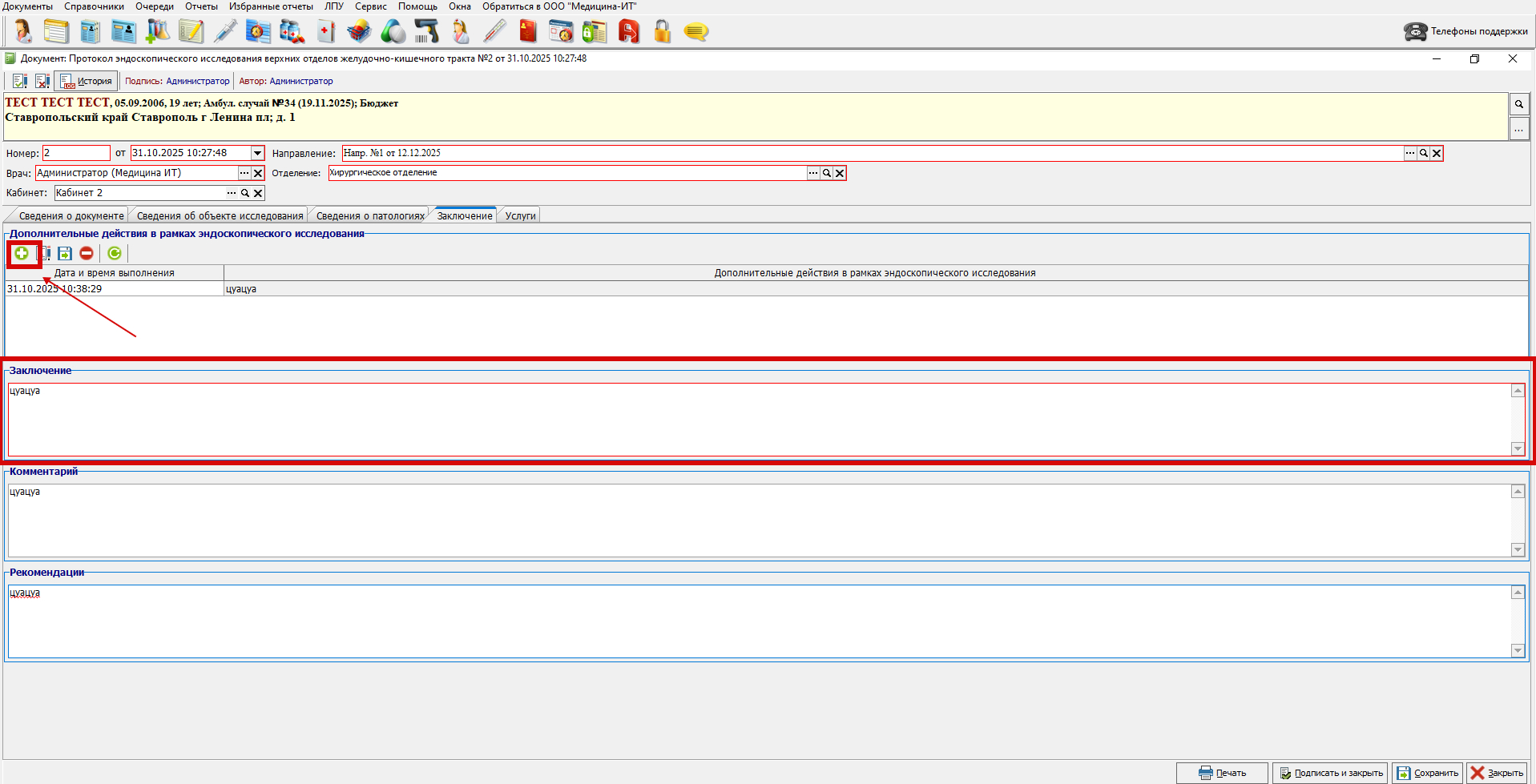Viewport: 1536px width, 784px height.
Task: Clear the Врач field with X button
Action: (258, 173)
